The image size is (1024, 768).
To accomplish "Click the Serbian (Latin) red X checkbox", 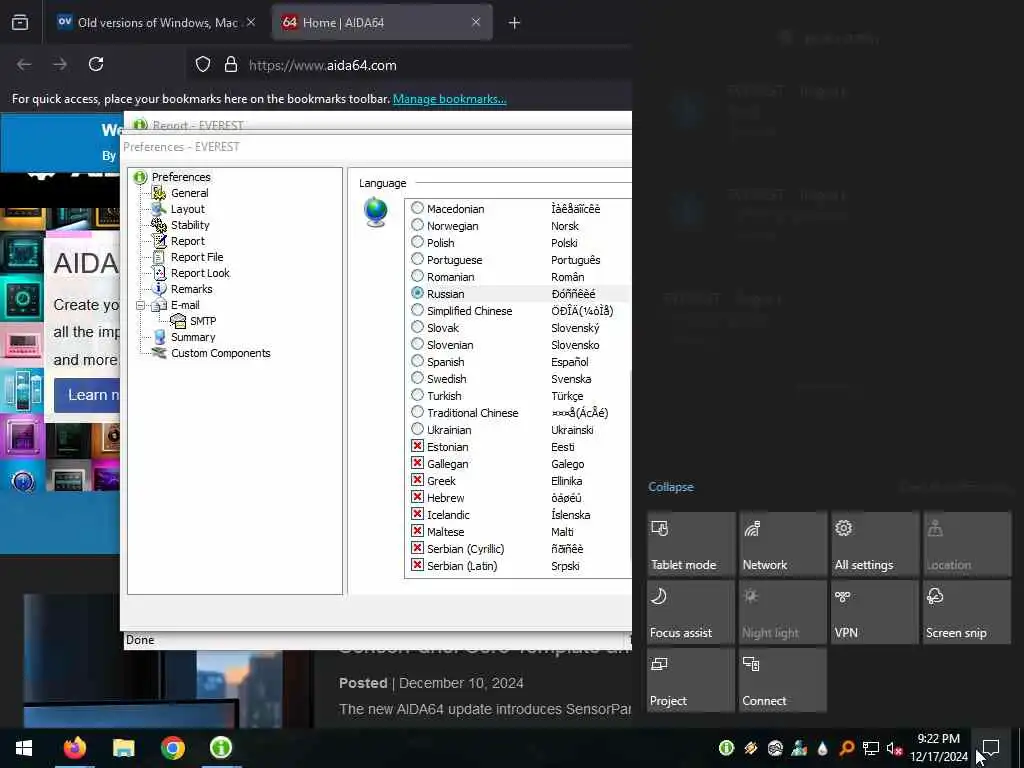I will coord(417,565).
